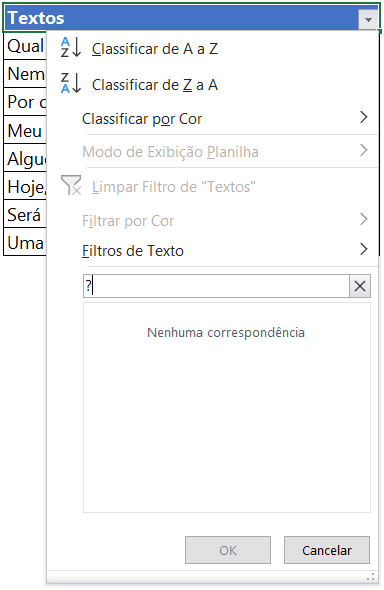384x590 pixels.
Task: Expand Modo de Exibição Planilha arrow
Action: point(363,150)
